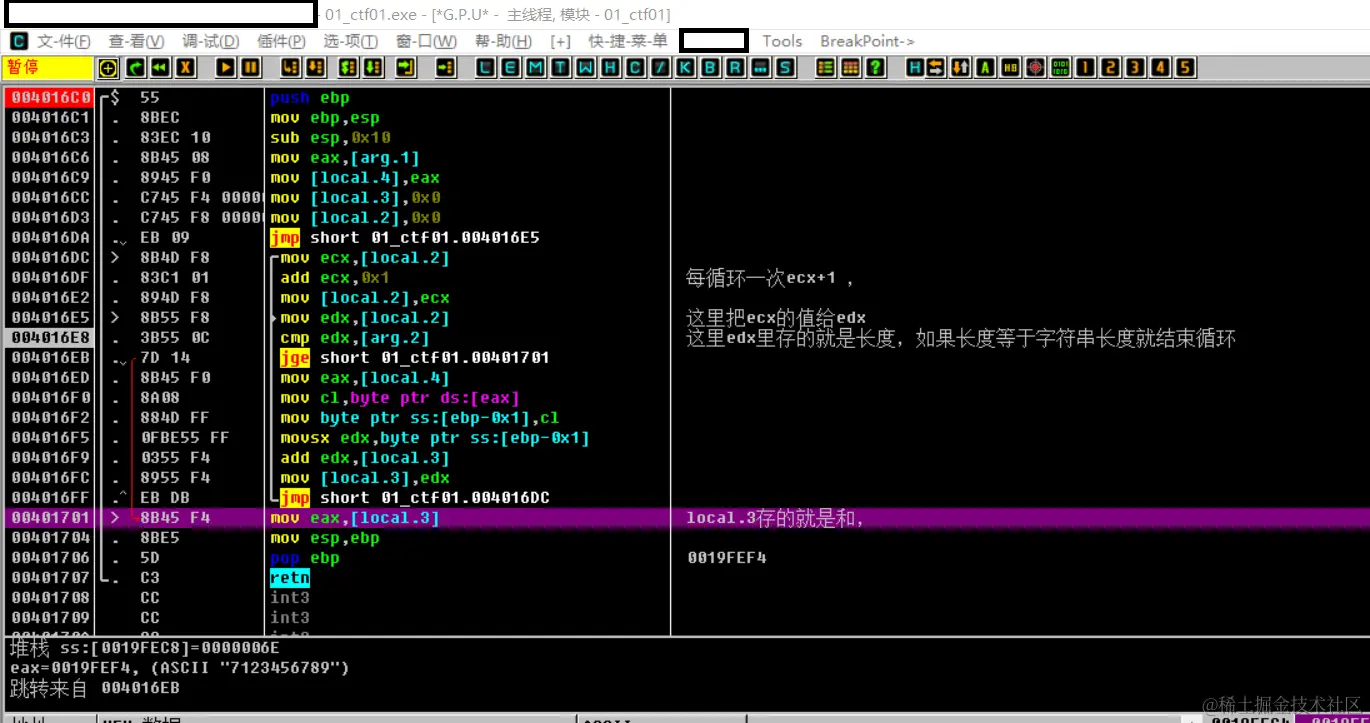This screenshot has height=723, width=1370.
Task: Click the debugging options list icon
Action: (x=827, y=68)
